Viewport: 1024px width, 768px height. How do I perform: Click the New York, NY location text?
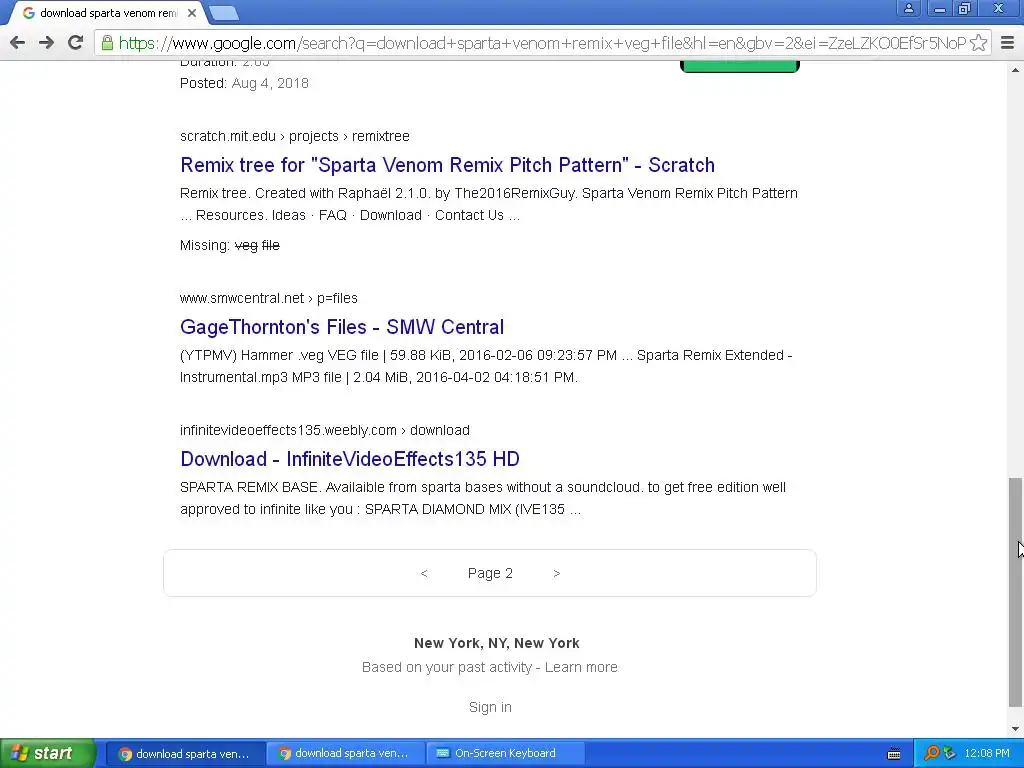point(496,643)
